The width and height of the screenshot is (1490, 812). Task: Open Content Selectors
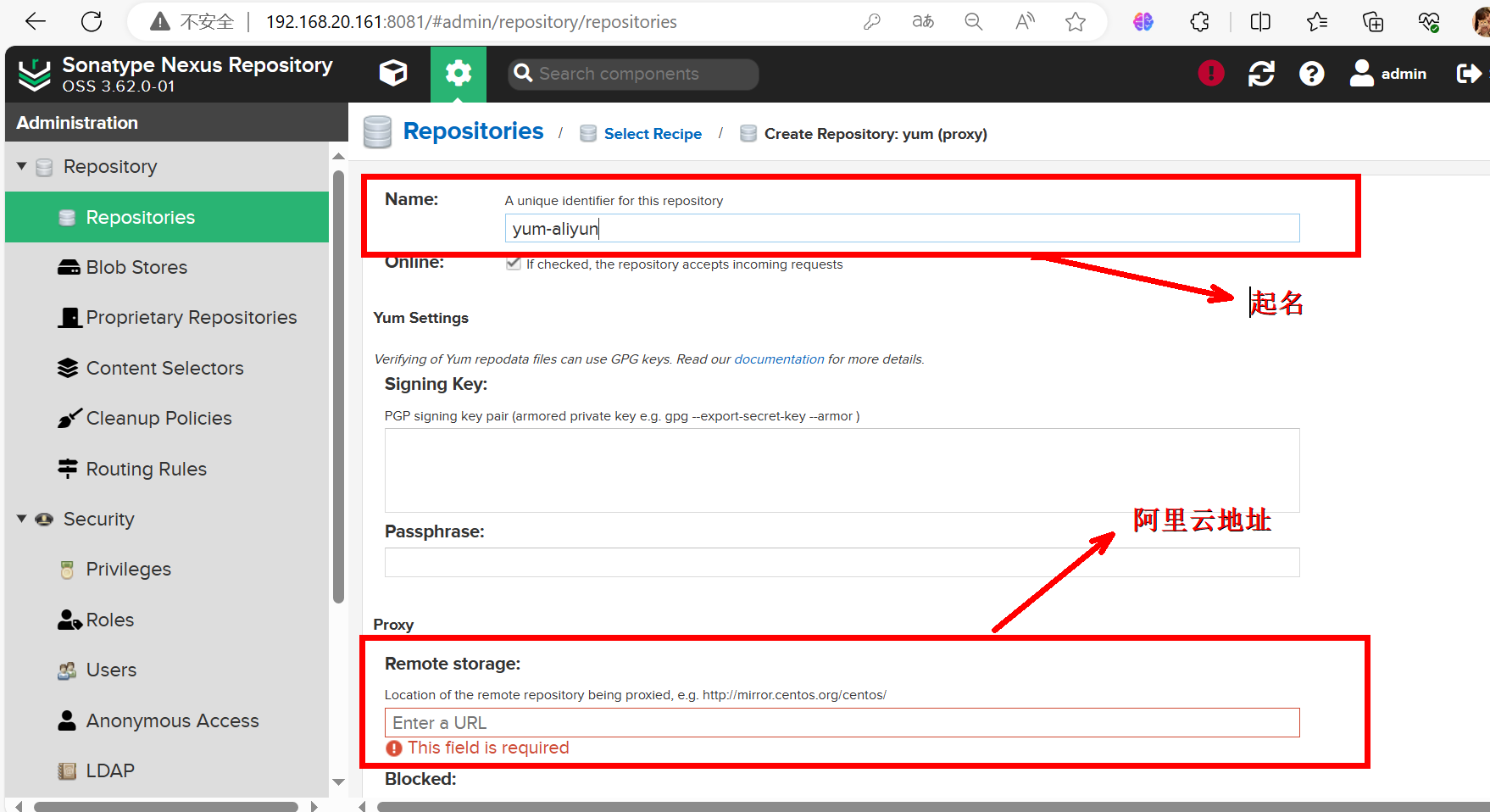click(167, 368)
